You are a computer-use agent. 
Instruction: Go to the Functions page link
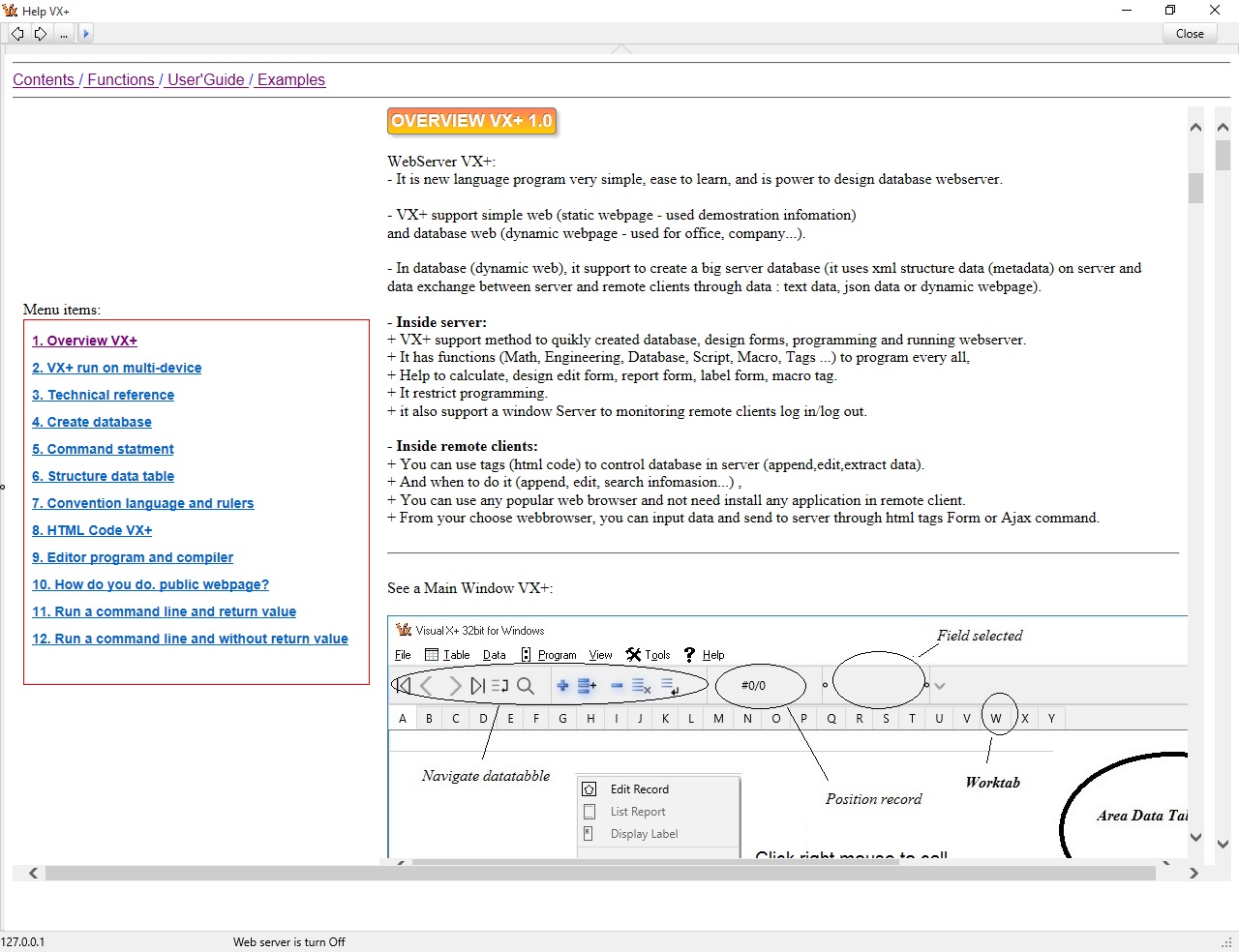pyautogui.click(x=120, y=80)
